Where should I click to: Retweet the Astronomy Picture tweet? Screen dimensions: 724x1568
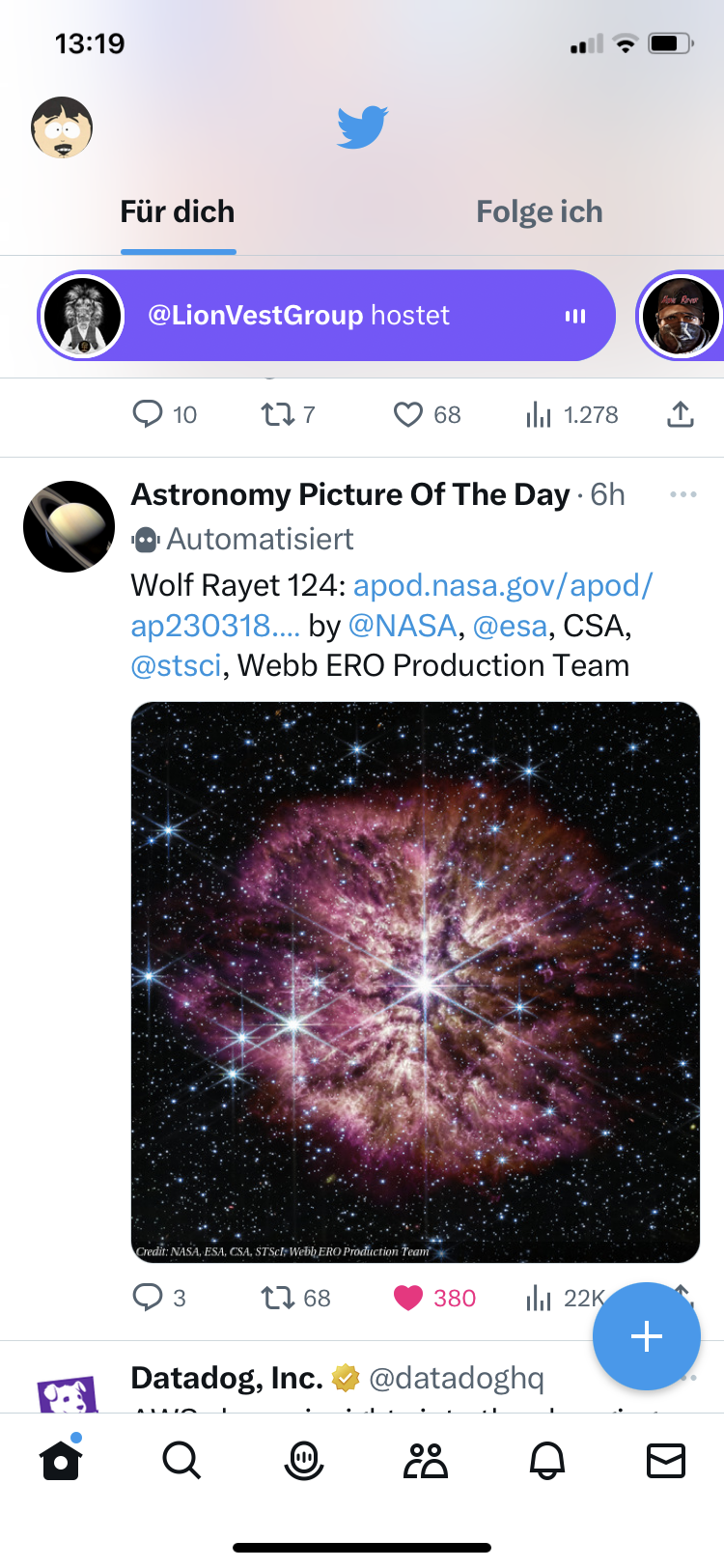coord(277,1298)
